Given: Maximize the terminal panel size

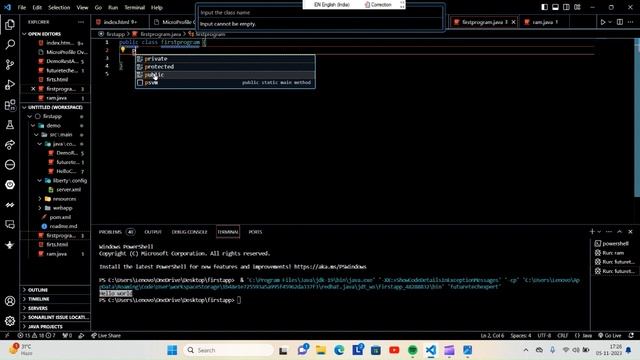Looking at the screenshot, I should [619, 232].
